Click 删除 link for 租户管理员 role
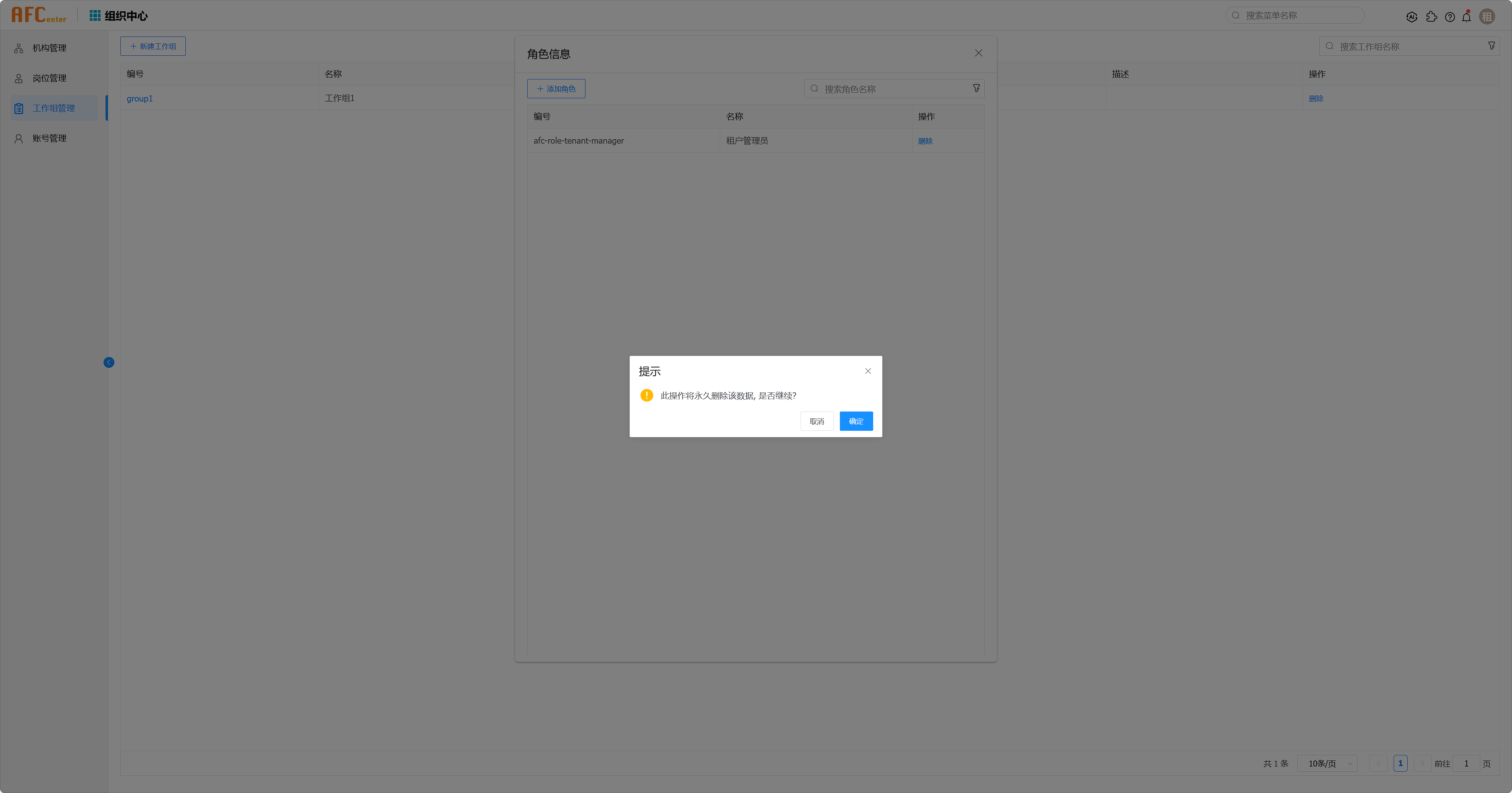The image size is (1512, 793). click(x=925, y=141)
